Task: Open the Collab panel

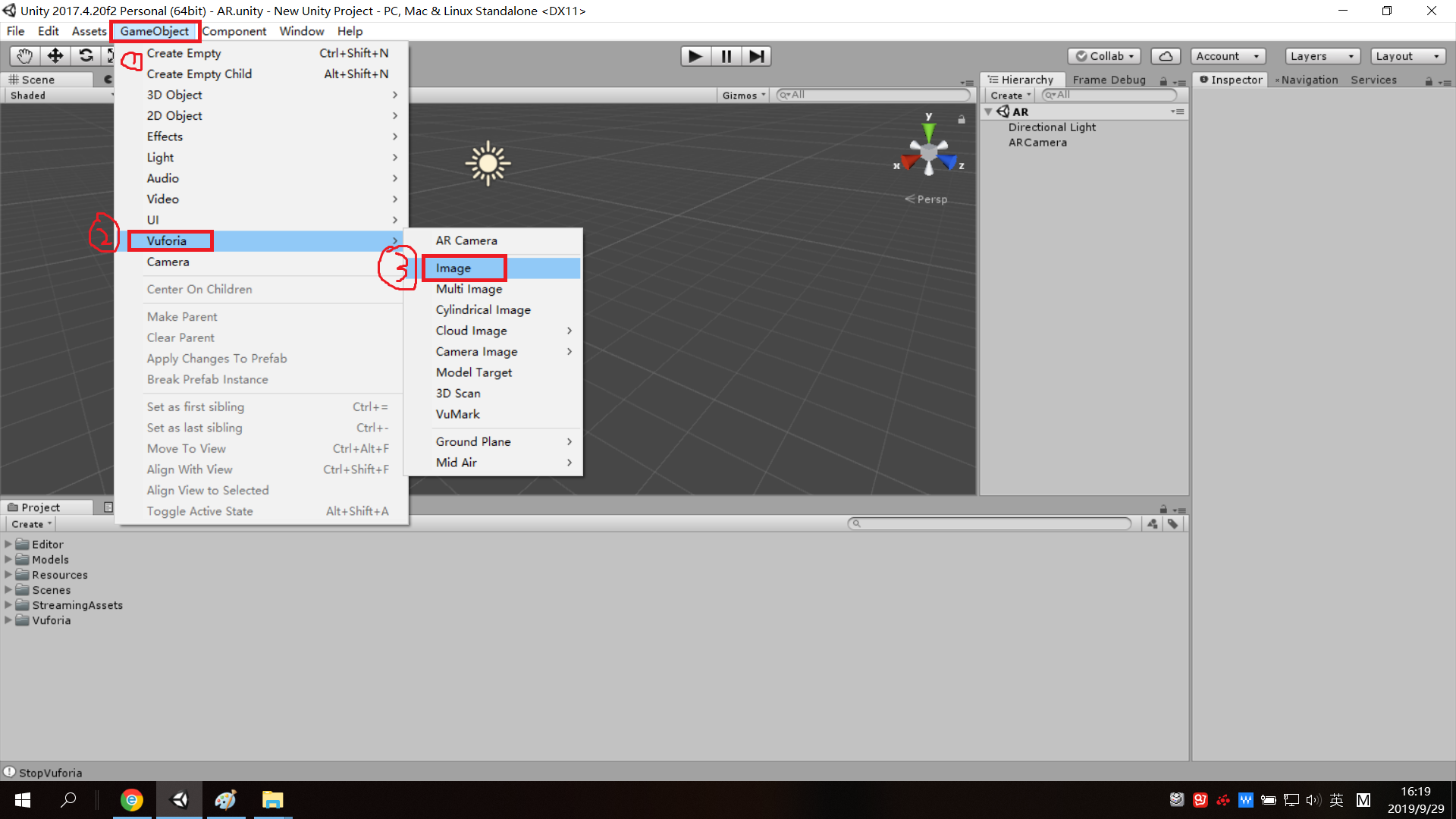Action: tap(1104, 55)
